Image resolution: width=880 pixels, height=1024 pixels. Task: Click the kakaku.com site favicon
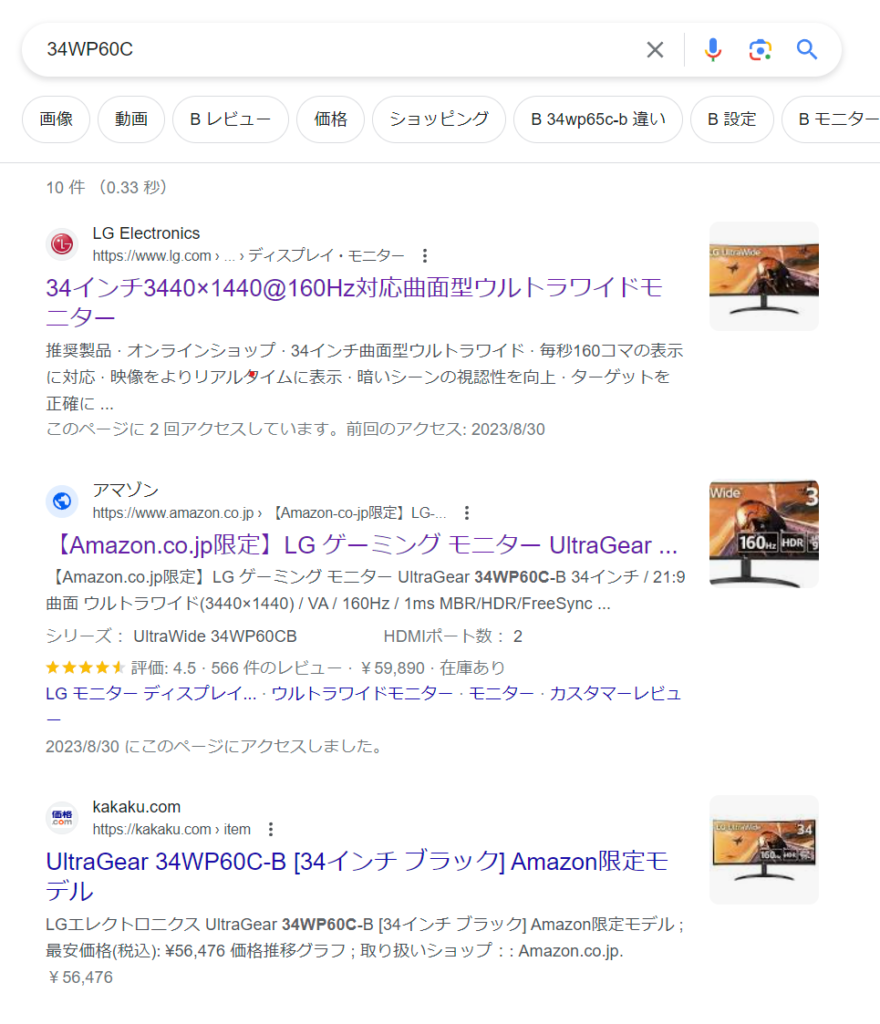62,818
